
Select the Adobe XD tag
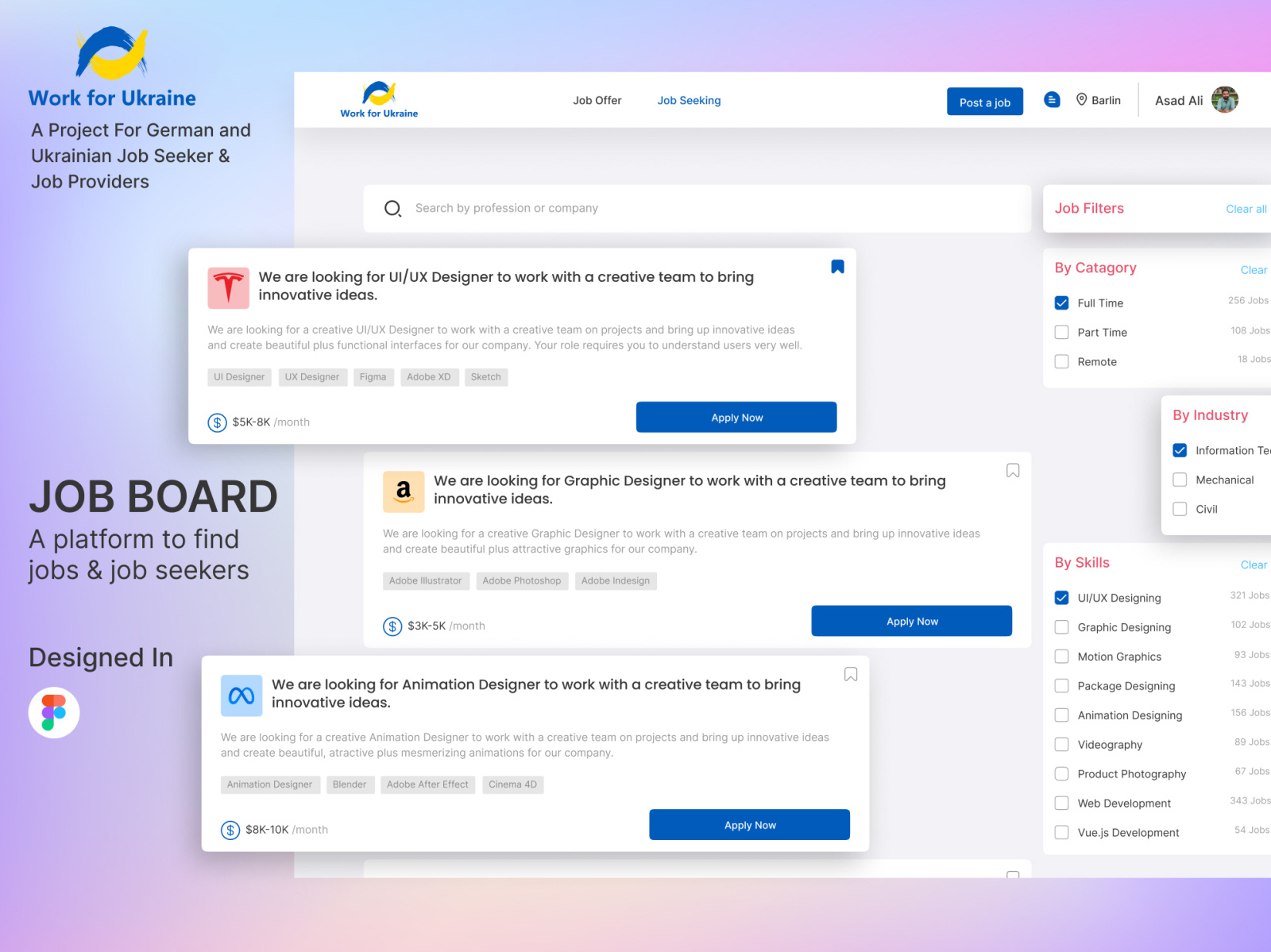[429, 377]
